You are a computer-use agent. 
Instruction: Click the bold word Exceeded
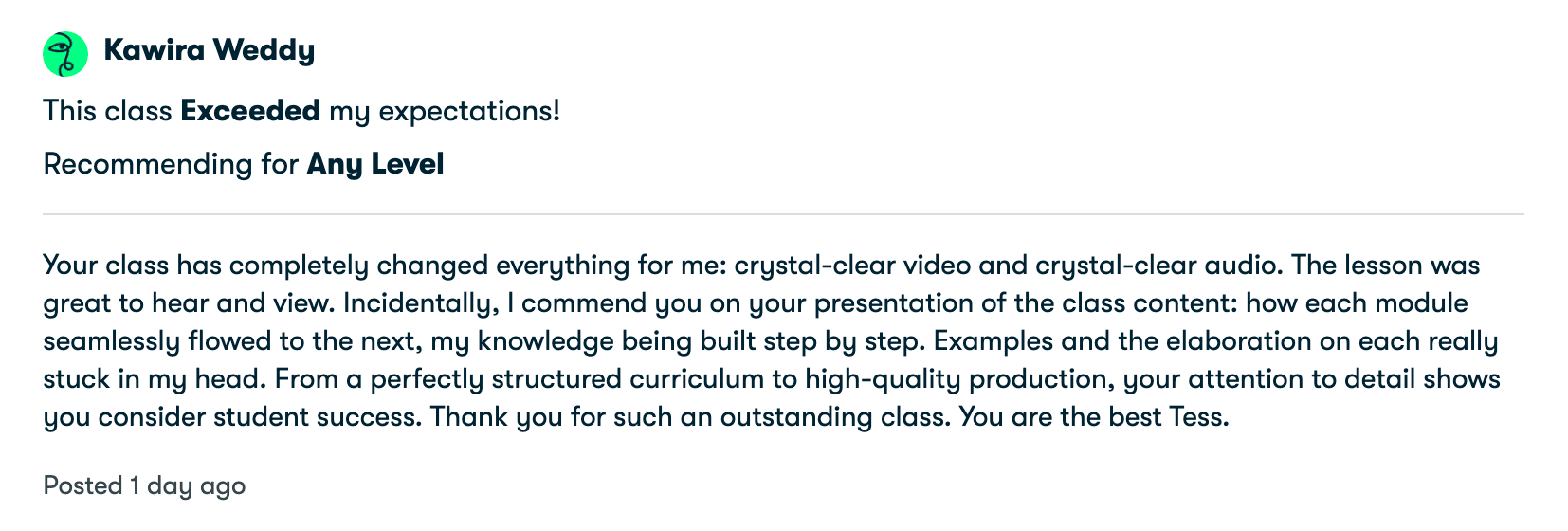pos(250,111)
